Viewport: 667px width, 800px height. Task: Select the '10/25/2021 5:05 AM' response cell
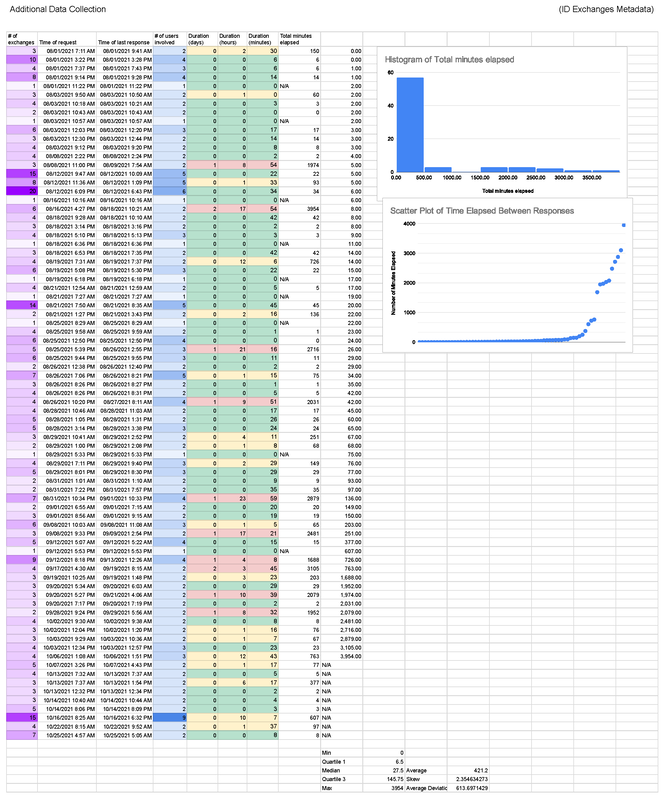coord(125,735)
